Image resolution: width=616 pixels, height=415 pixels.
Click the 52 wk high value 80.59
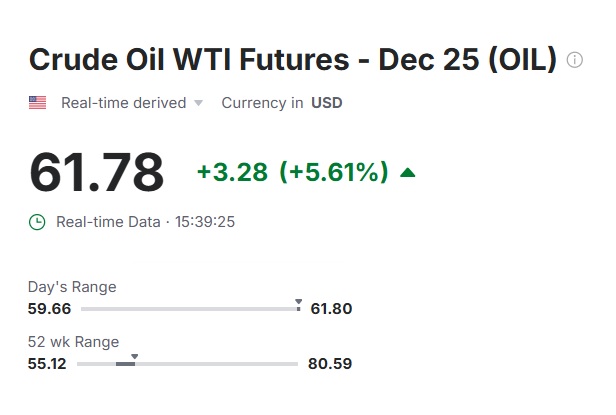coord(330,364)
